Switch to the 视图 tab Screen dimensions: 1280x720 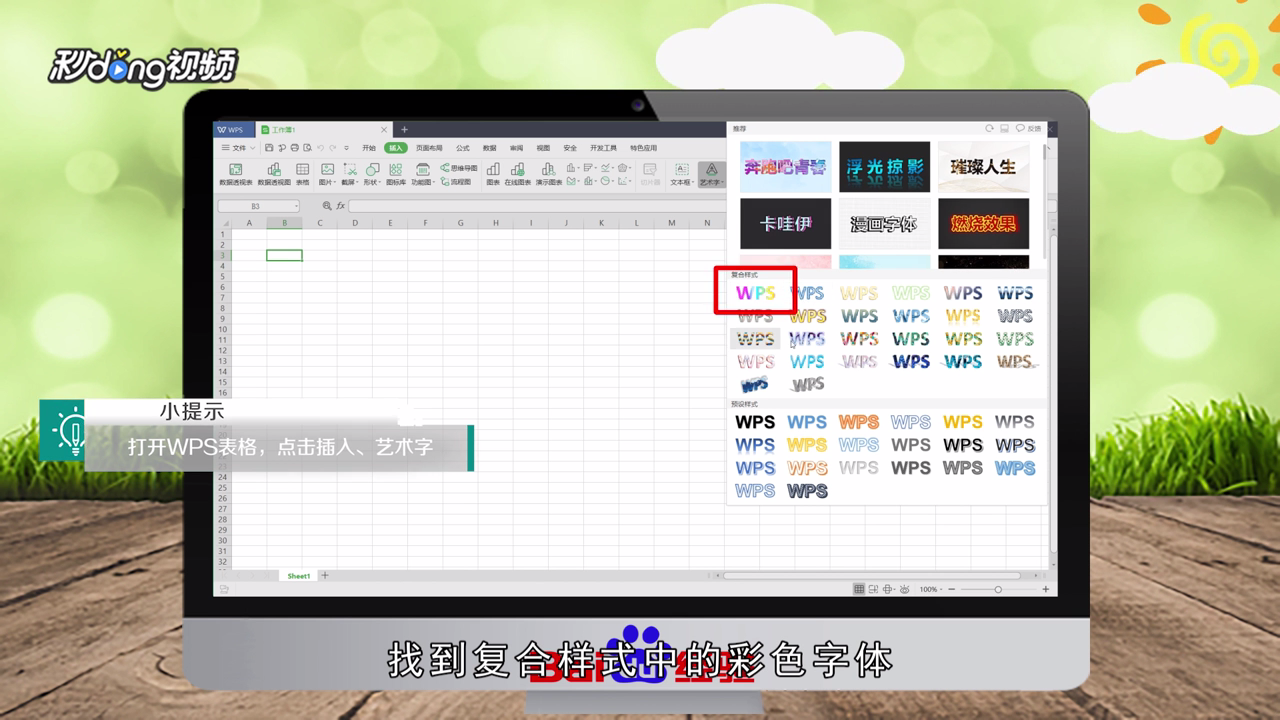click(543, 148)
